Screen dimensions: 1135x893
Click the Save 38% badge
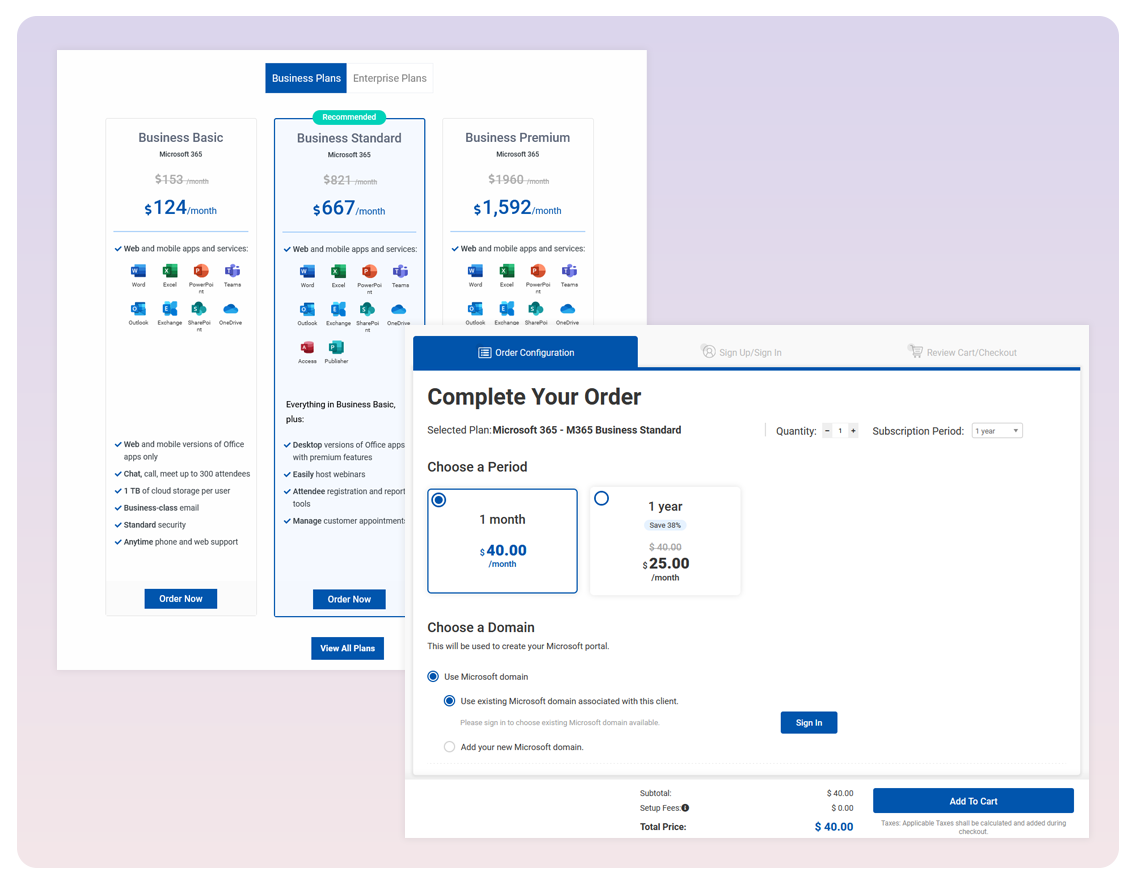[665, 525]
